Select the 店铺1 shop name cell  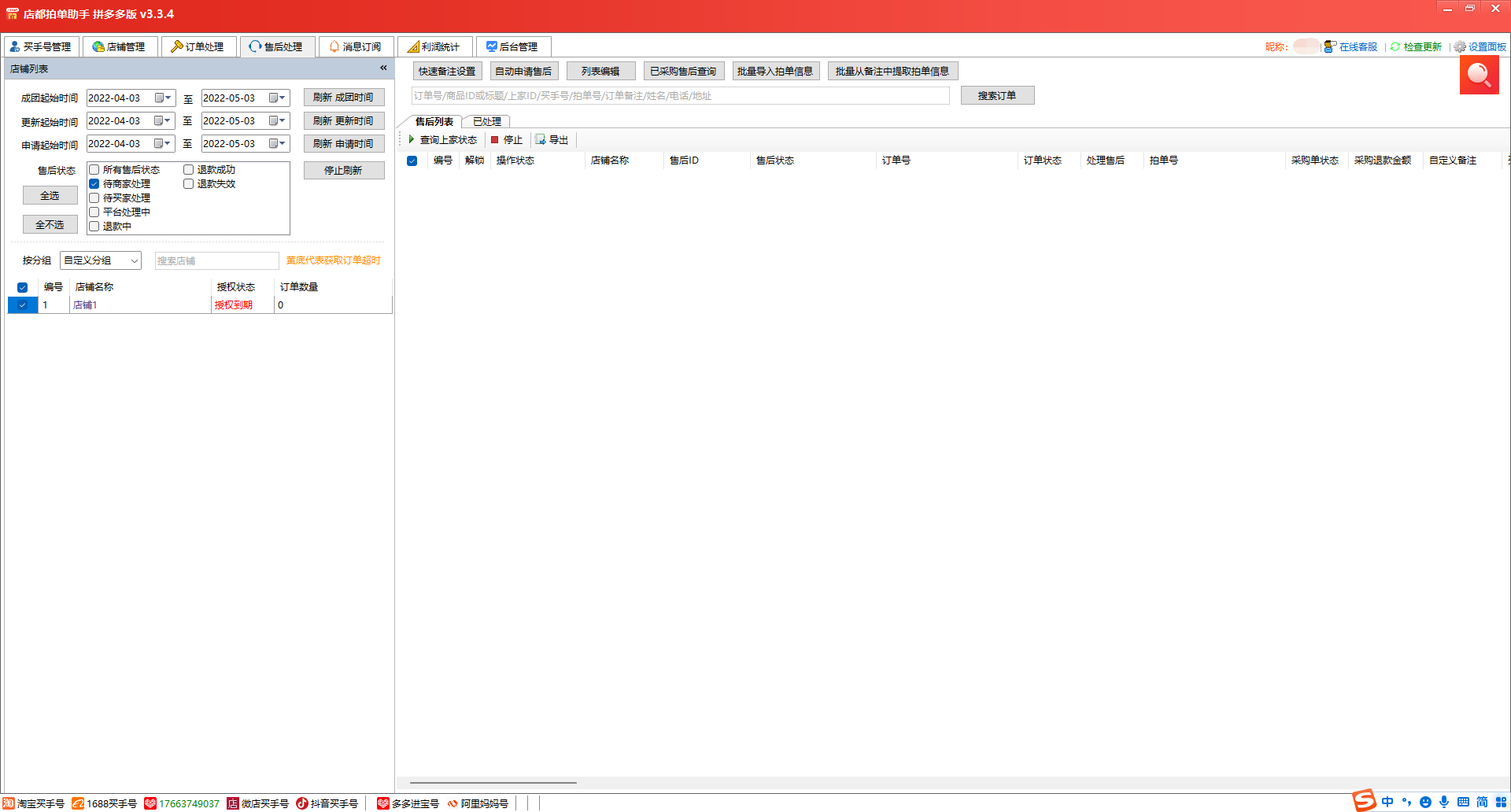(x=140, y=305)
